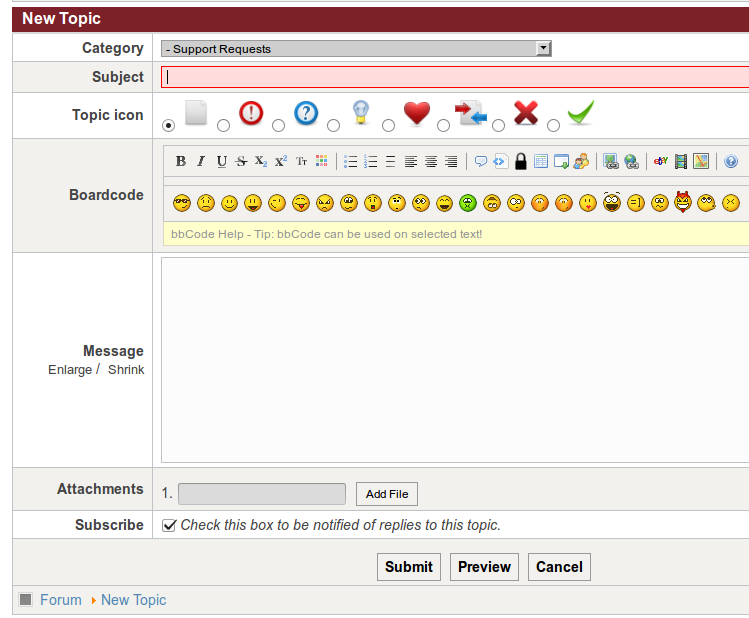Screen dimensions: 749x618
Task: Open the font size tool
Action: coord(301,161)
